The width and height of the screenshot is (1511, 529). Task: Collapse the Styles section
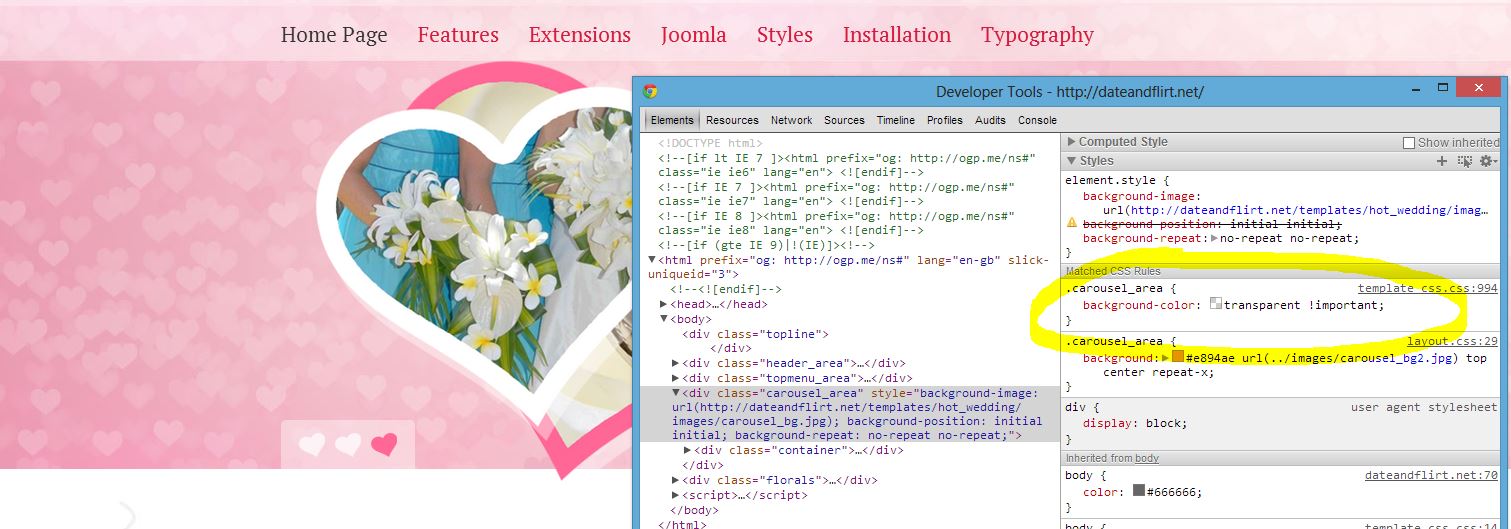[1072, 161]
